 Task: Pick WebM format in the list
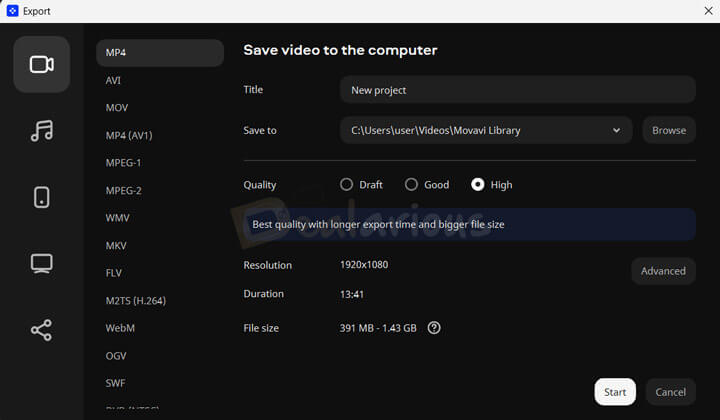pos(120,328)
